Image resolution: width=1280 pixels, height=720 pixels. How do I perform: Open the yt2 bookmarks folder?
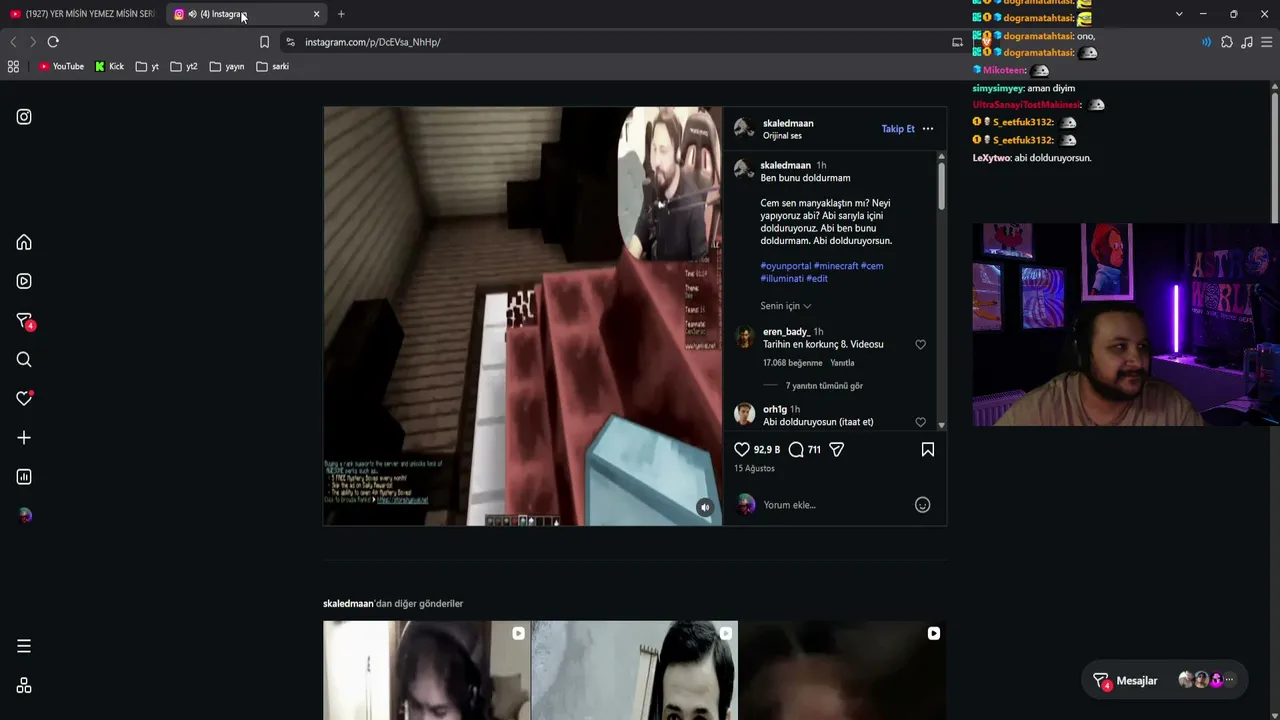[x=184, y=67]
